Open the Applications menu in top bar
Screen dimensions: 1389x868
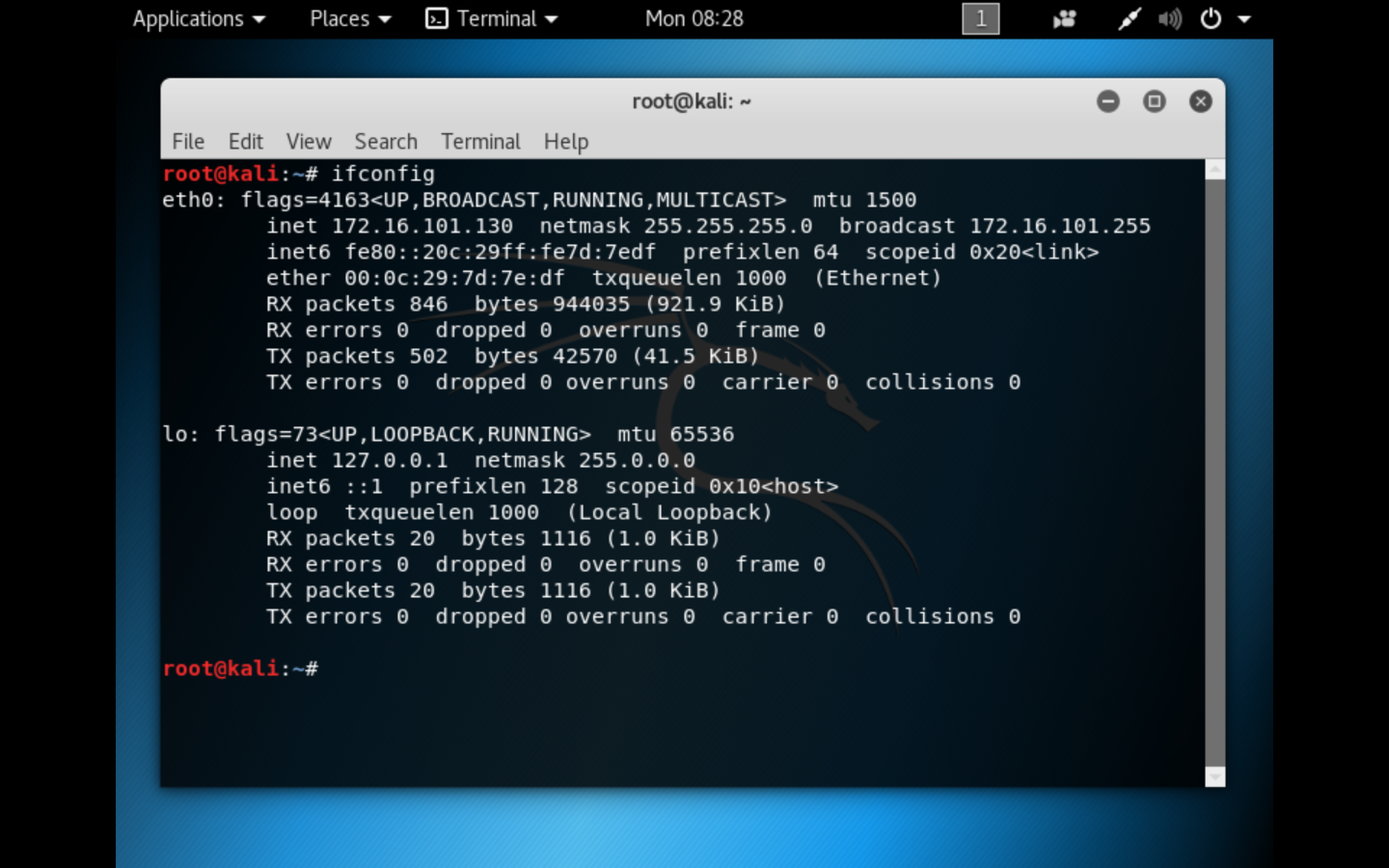[x=199, y=19]
